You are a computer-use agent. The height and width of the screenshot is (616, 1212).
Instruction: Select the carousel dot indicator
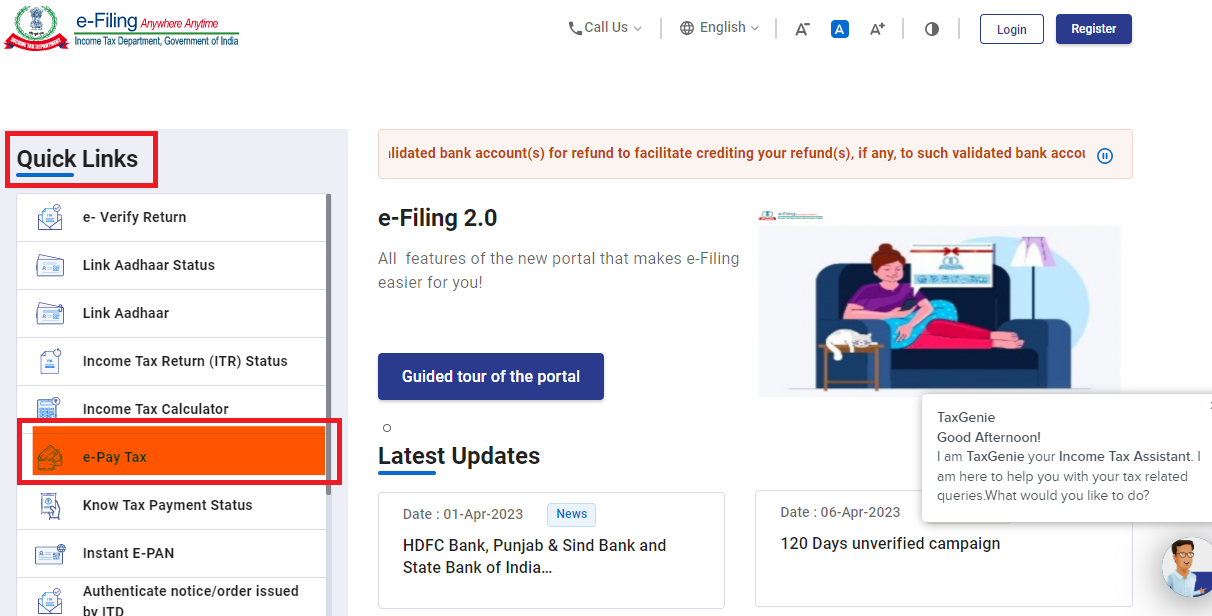(387, 427)
